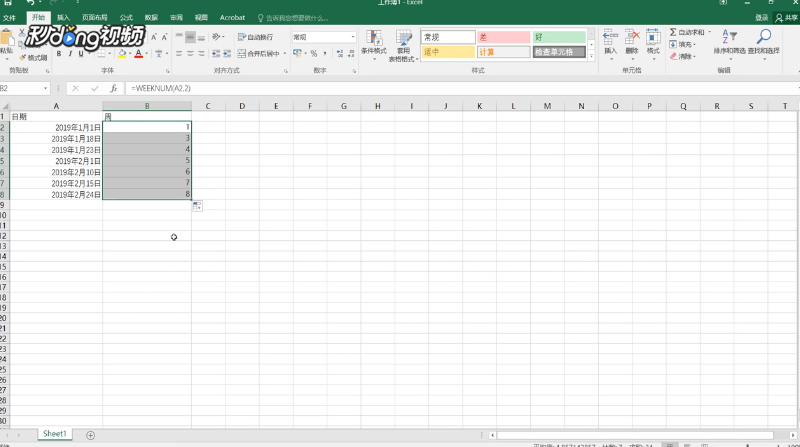Click the text orientation icon
Image resolution: width=800 pixels, height=447 pixels.
coord(216,37)
